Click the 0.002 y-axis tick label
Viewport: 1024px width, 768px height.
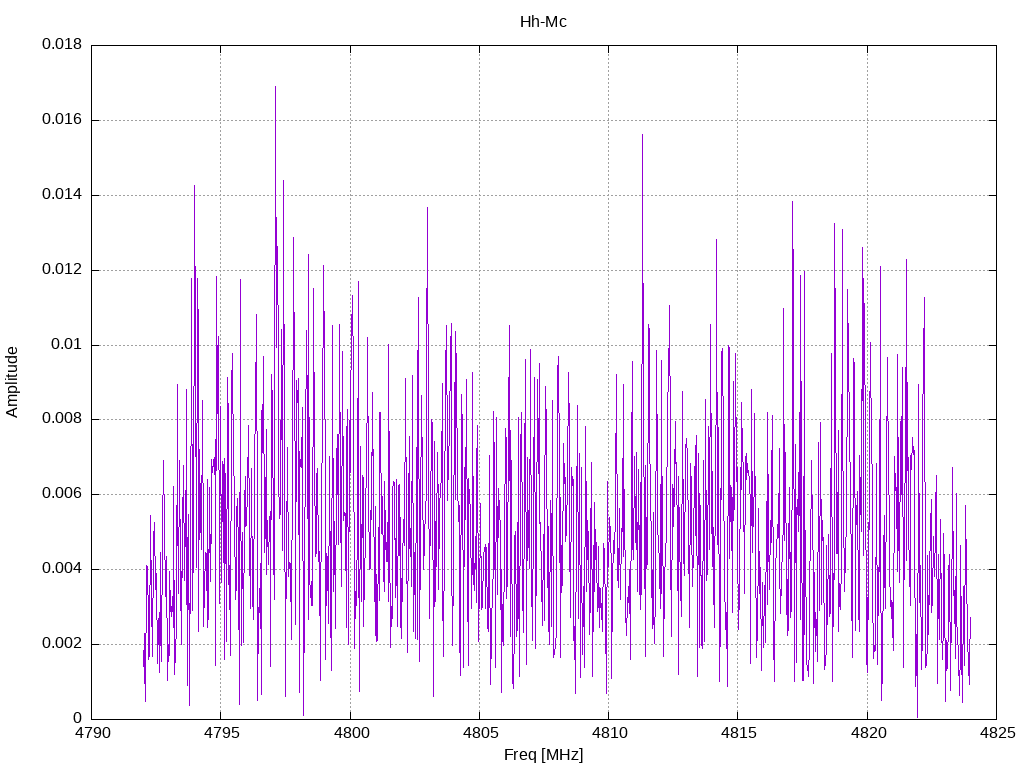tap(62, 644)
